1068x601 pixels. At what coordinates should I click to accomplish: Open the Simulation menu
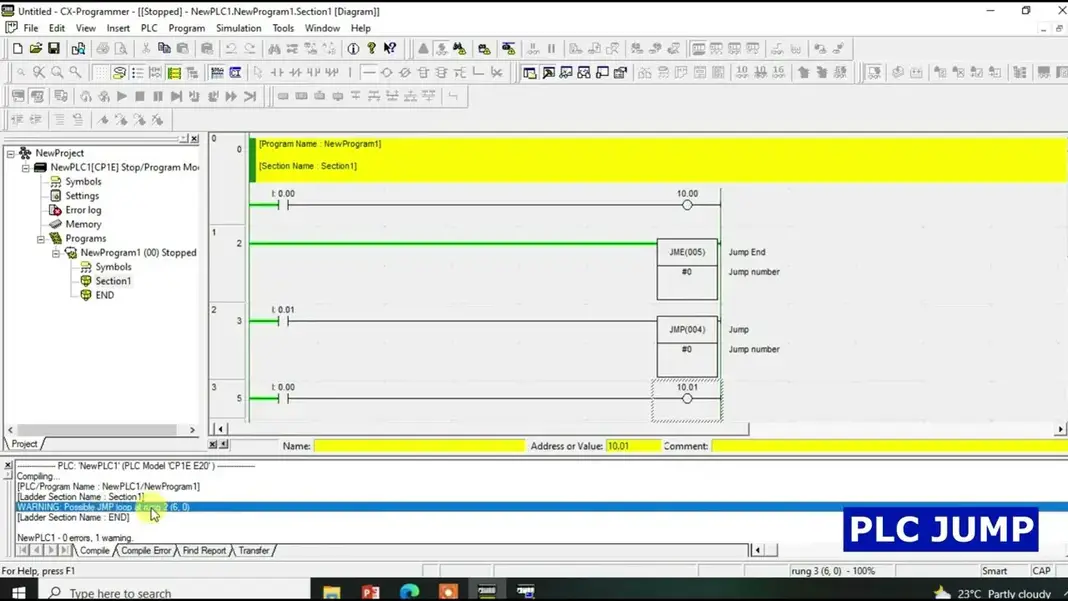tap(238, 28)
